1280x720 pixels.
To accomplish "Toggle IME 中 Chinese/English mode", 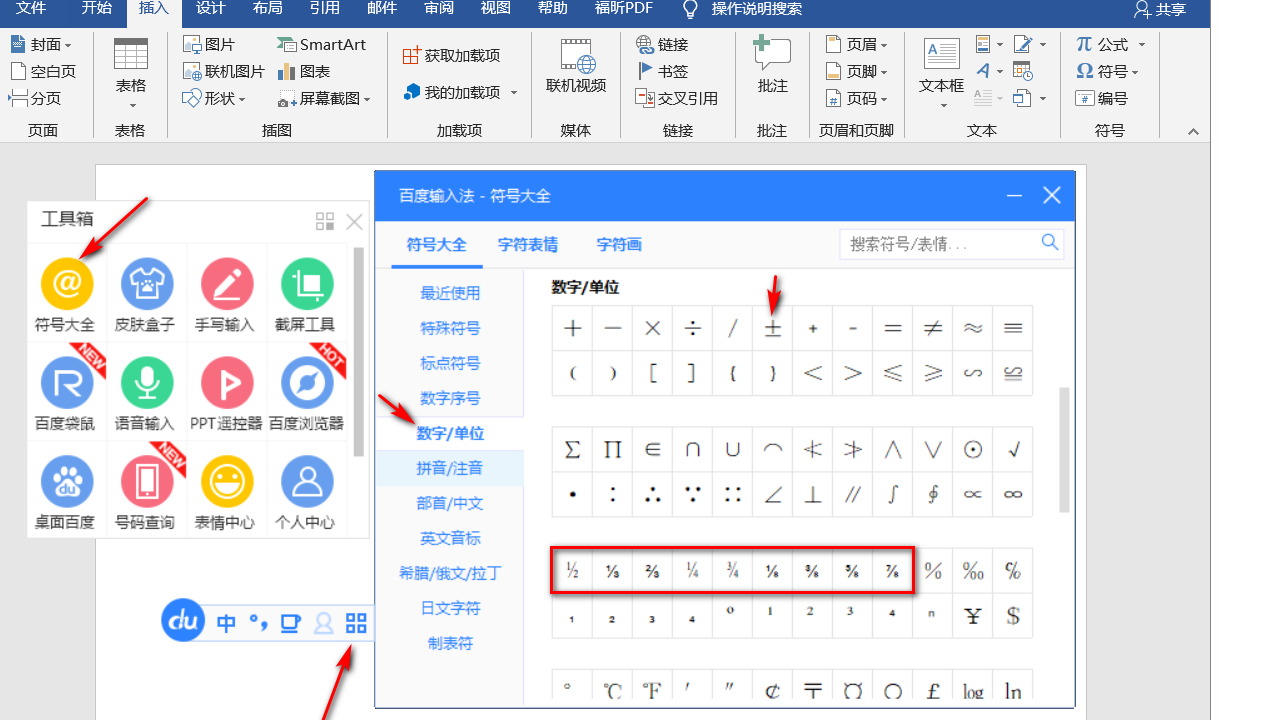I will tap(227, 624).
